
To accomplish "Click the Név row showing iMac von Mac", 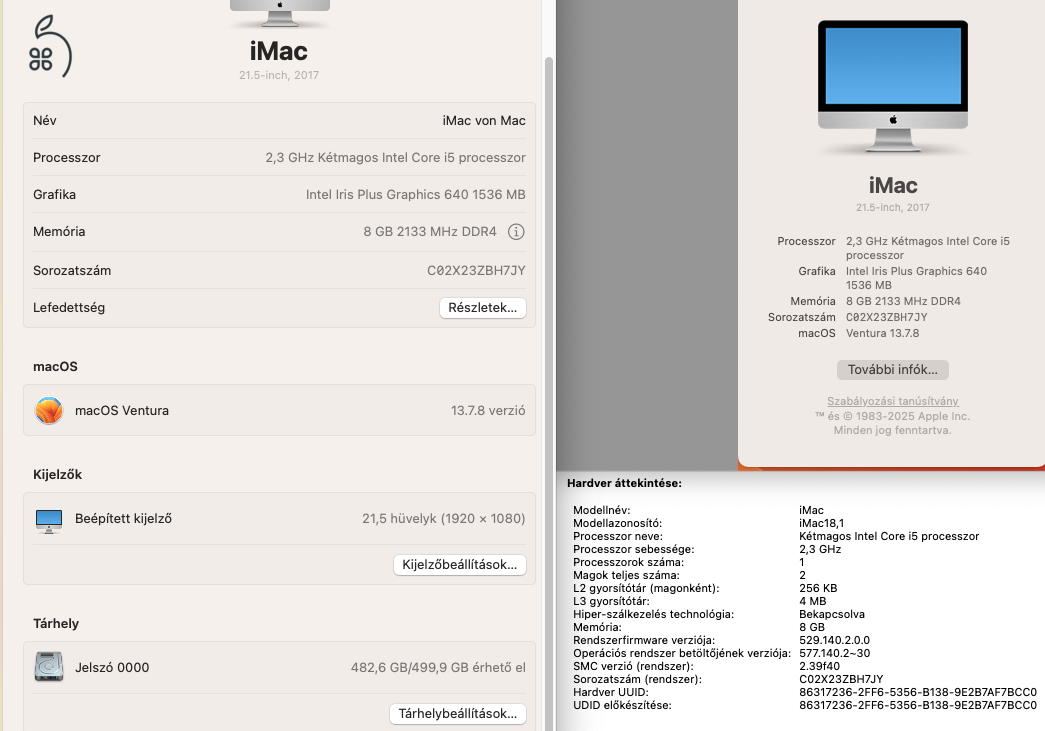I will [x=278, y=120].
